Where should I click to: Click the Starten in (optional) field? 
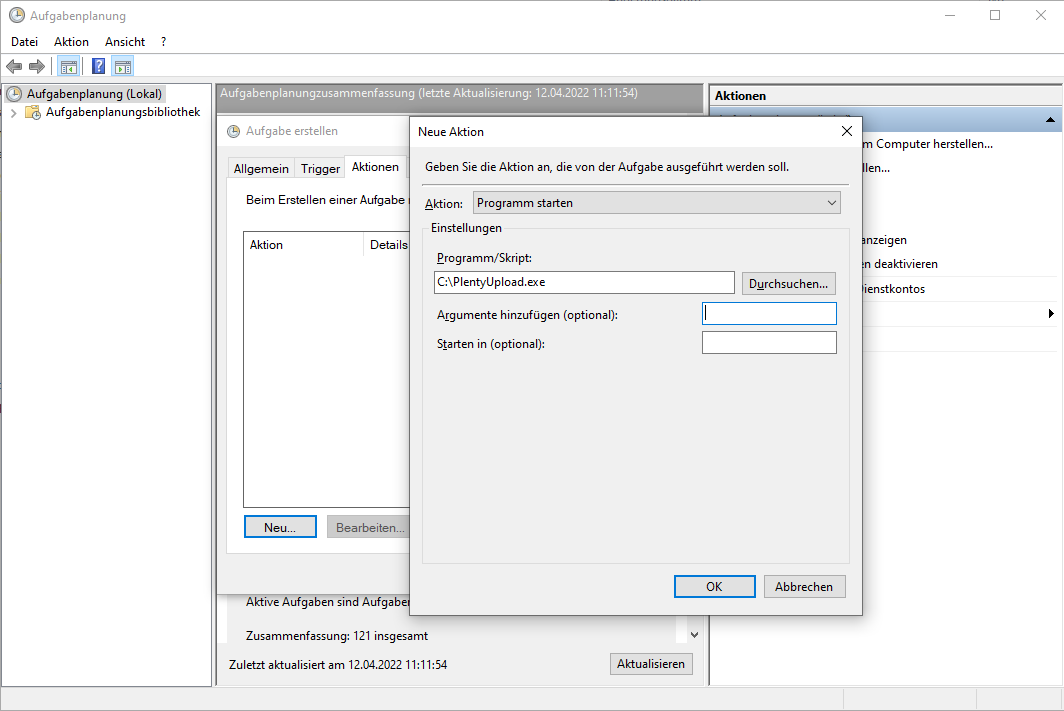[x=768, y=343]
